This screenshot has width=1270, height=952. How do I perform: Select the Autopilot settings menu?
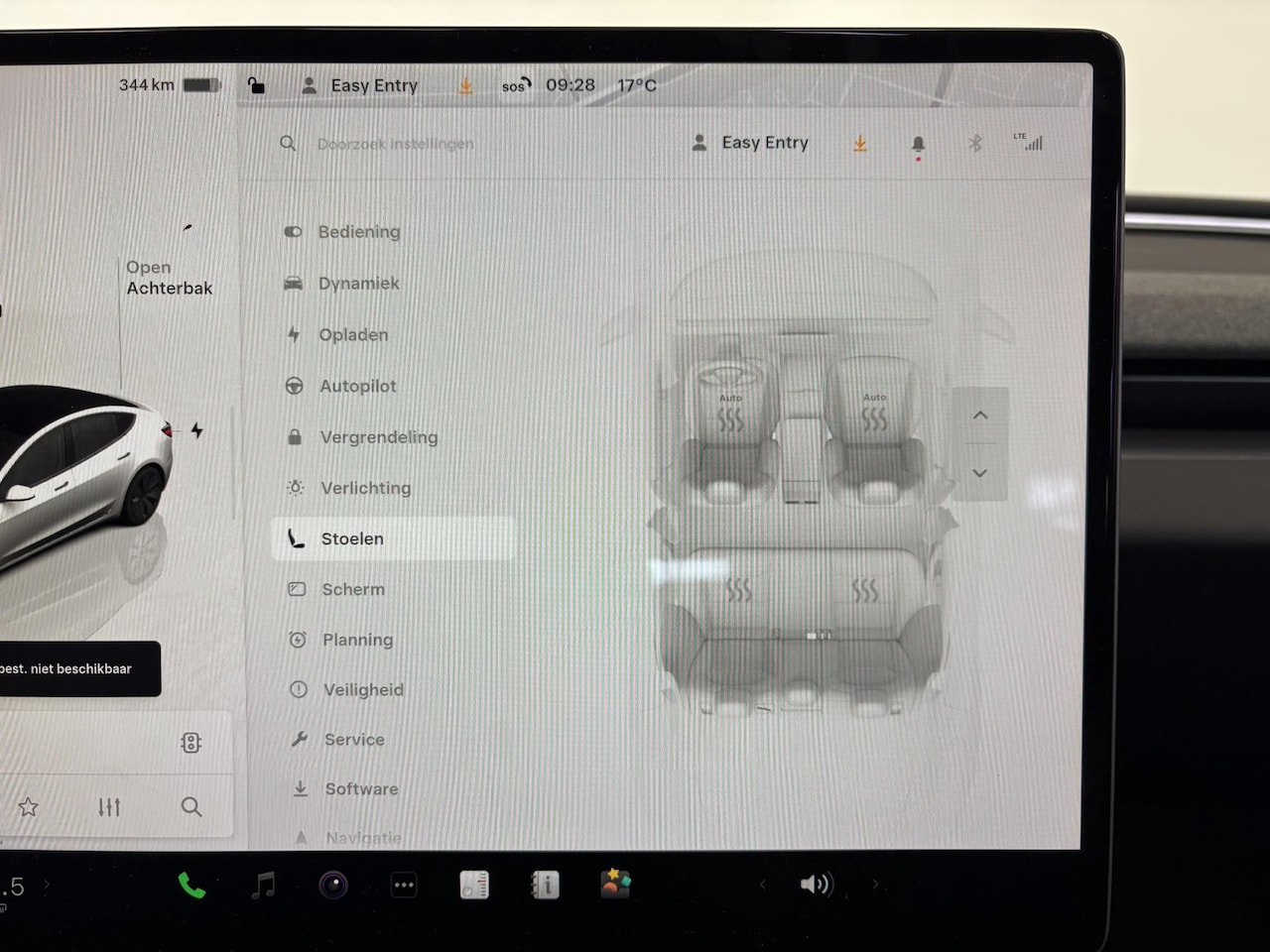click(x=357, y=386)
